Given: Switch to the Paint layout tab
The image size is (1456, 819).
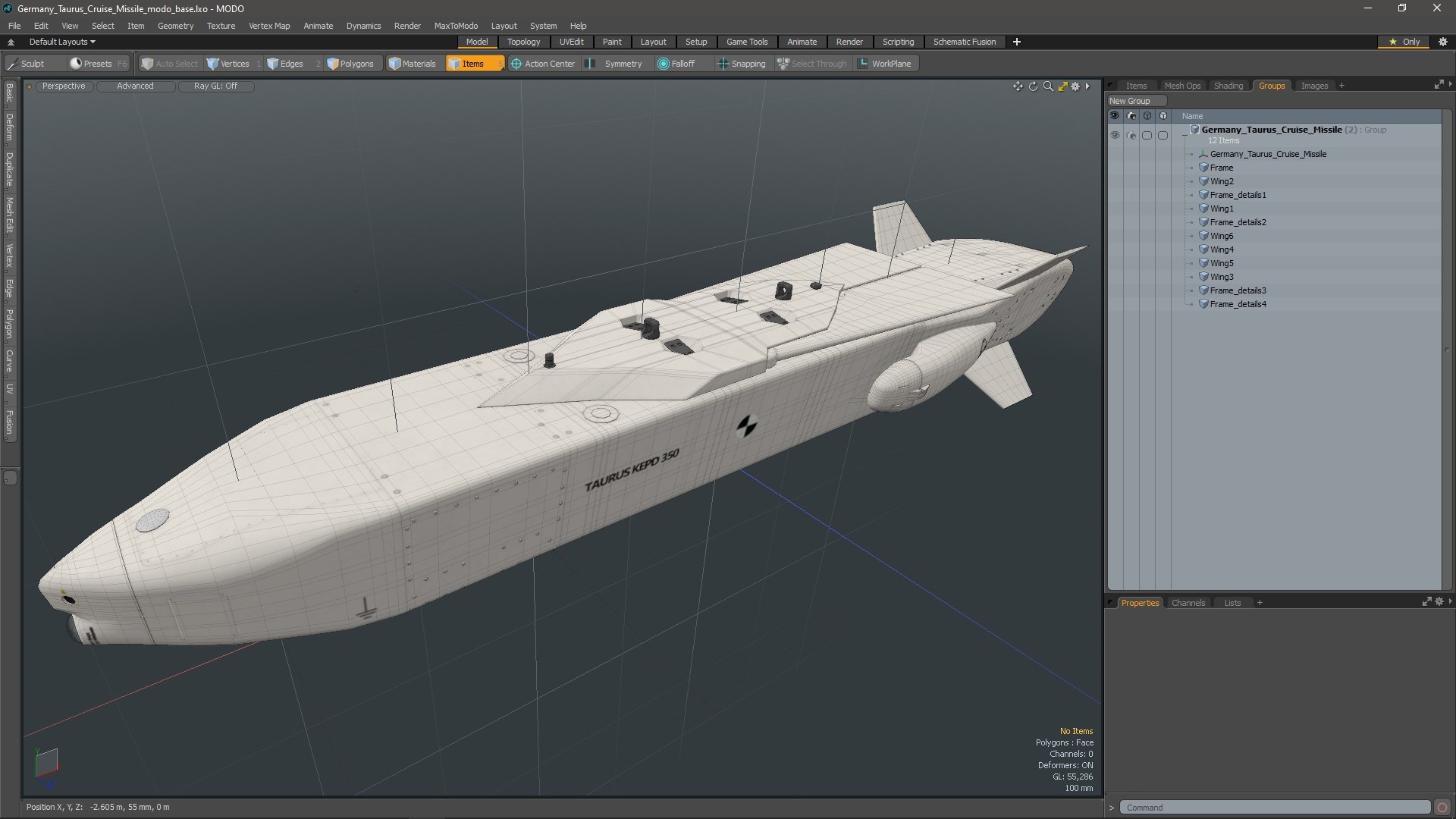Looking at the screenshot, I should pos(612,42).
